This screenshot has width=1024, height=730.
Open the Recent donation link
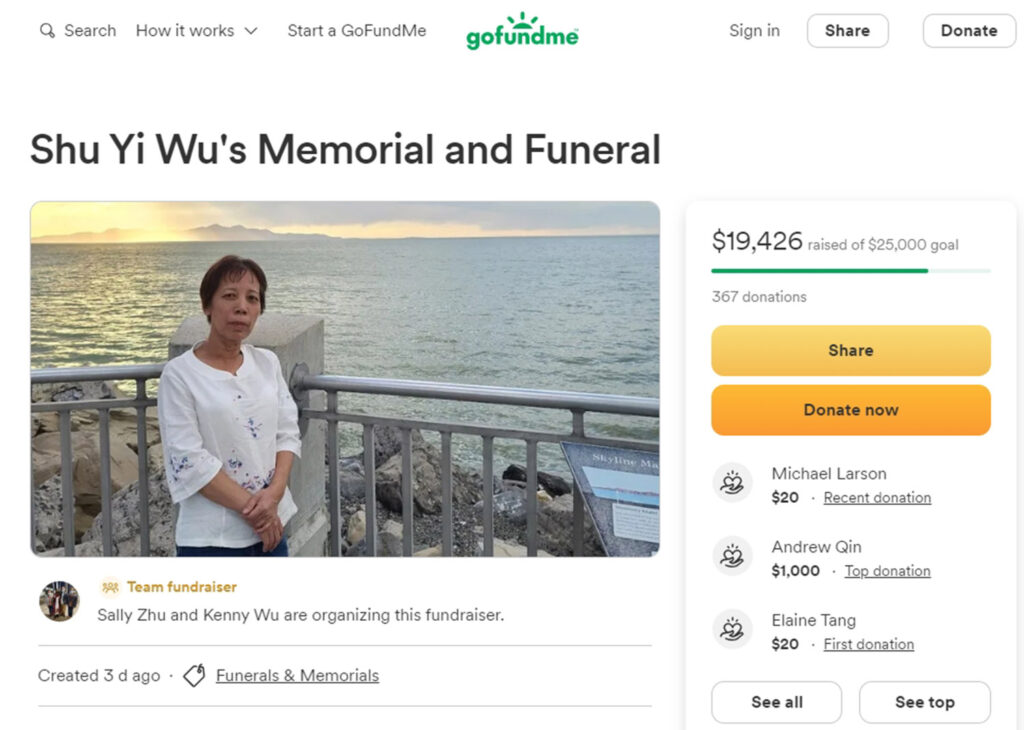pos(877,498)
